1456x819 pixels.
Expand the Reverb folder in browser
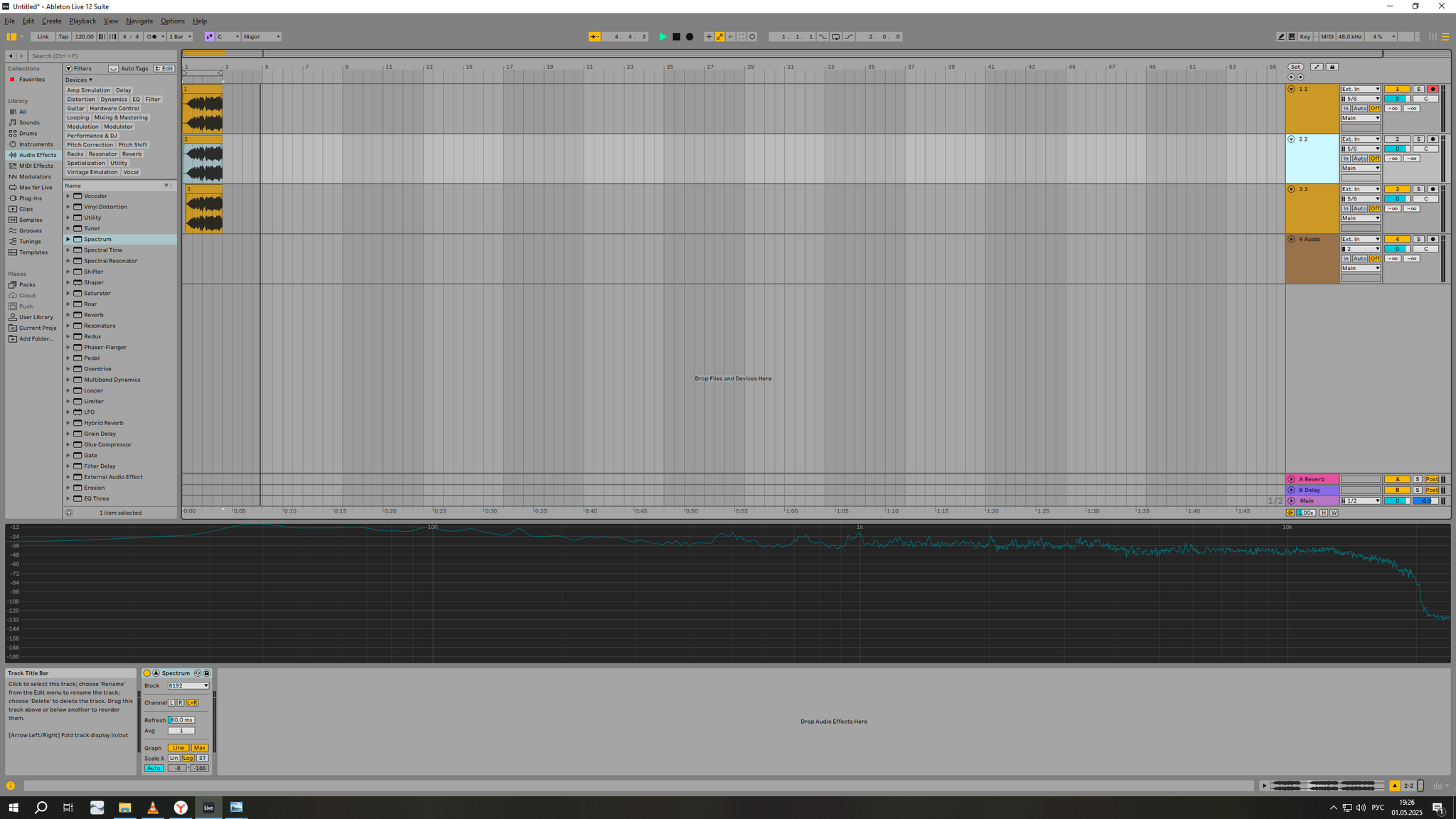tap(68, 315)
